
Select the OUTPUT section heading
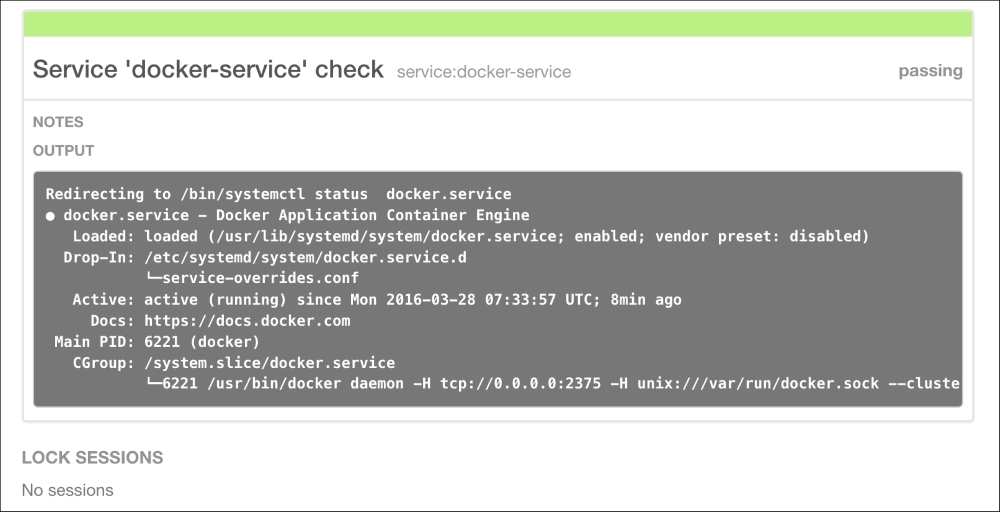(63, 151)
